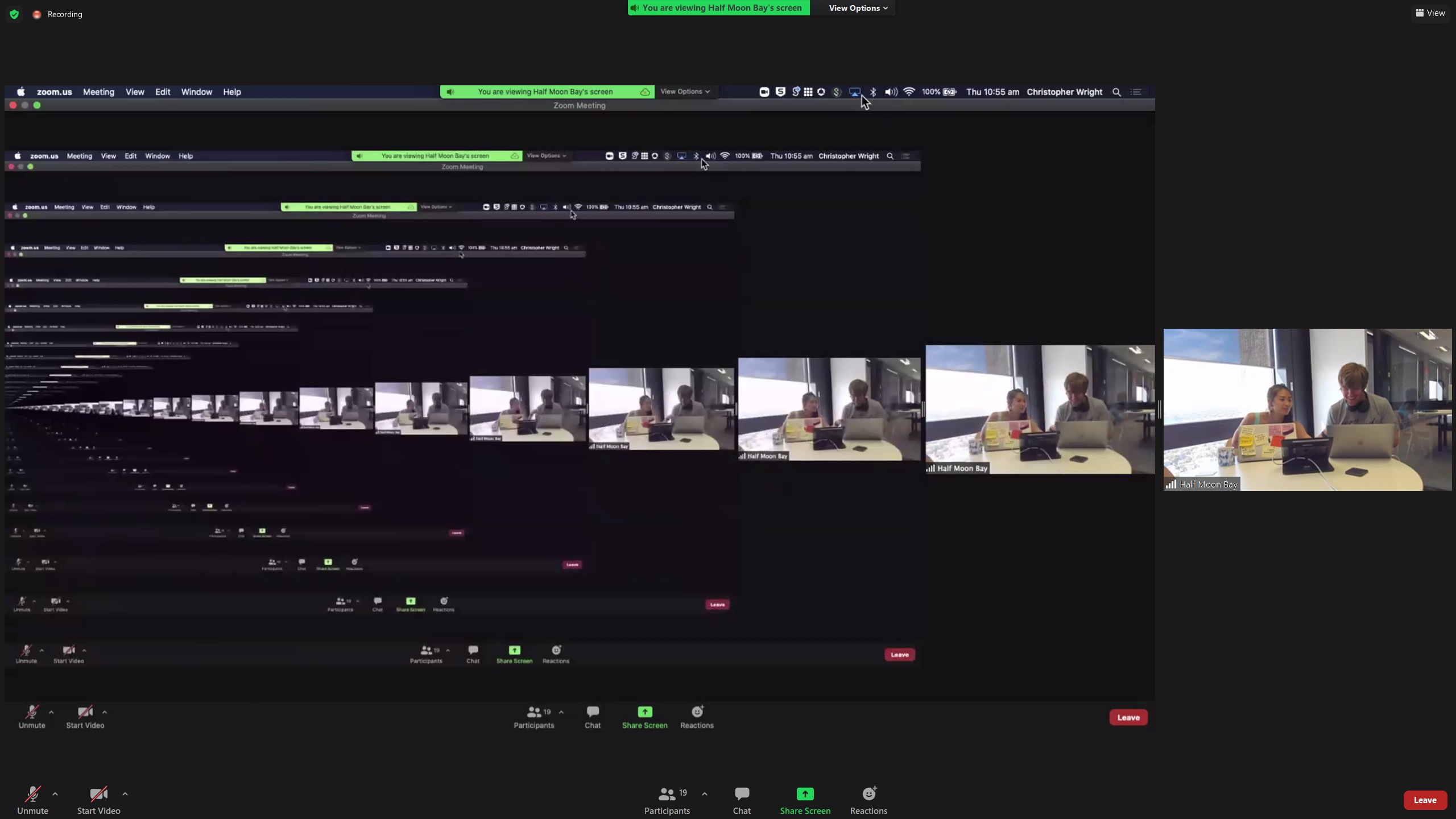Click the shared screen's Wi-Fi status icon

909,92
